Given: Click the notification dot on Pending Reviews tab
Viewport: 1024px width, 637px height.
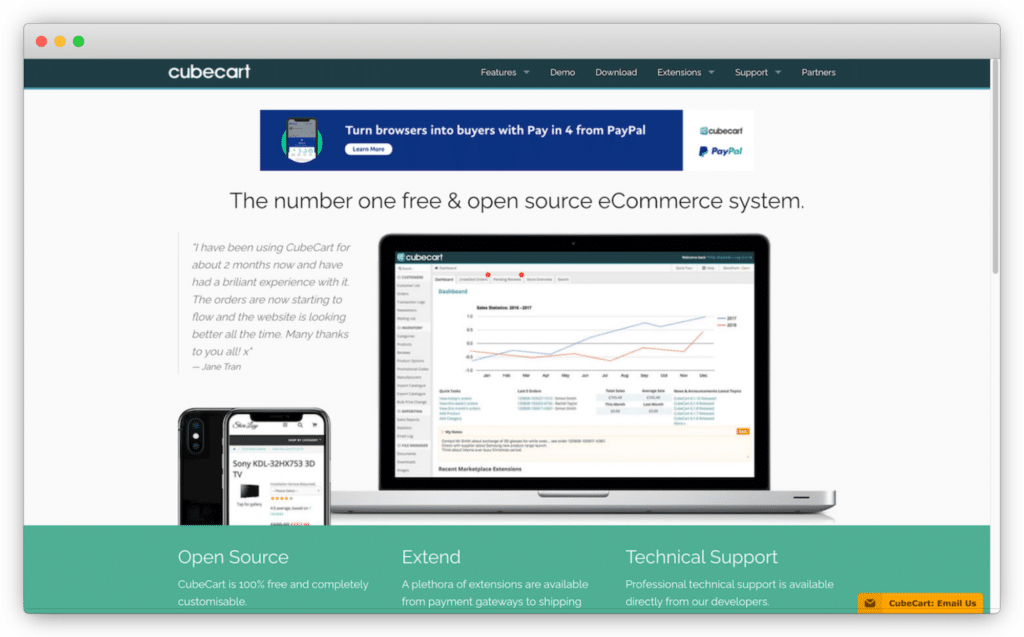Looking at the screenshot, I should tap(522, 274).
